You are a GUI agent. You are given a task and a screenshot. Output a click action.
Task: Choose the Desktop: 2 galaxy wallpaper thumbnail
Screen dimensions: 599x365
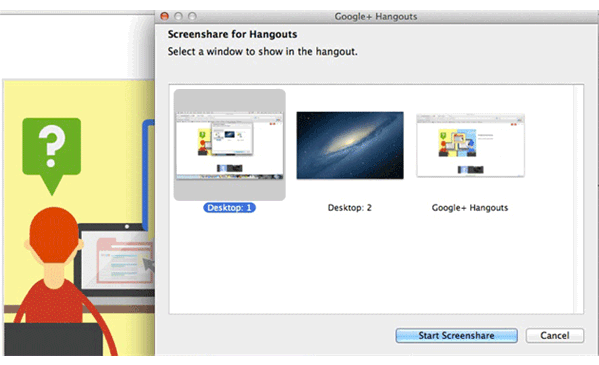(350, 145)
